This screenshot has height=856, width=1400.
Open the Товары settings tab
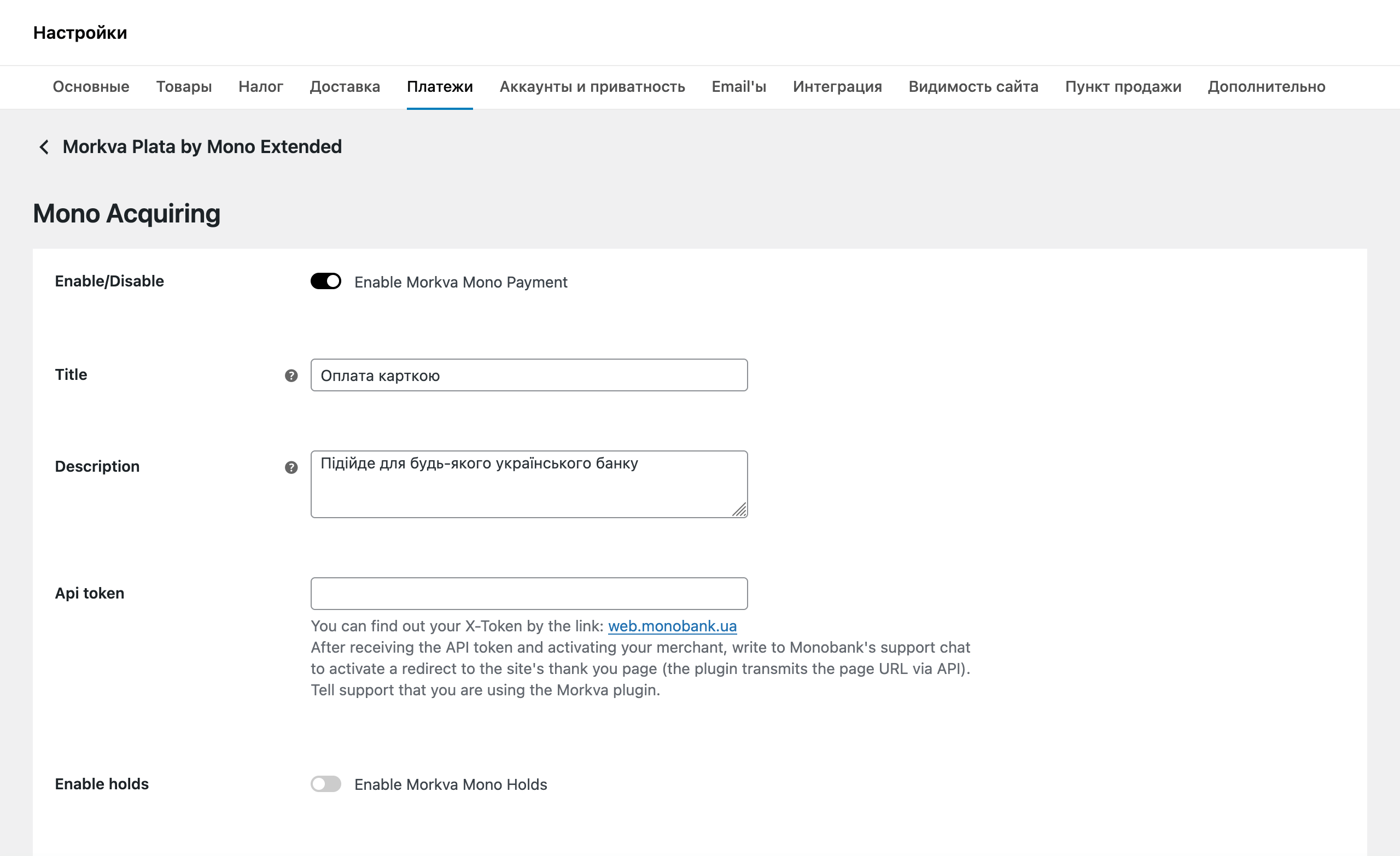tap(184, 86)
